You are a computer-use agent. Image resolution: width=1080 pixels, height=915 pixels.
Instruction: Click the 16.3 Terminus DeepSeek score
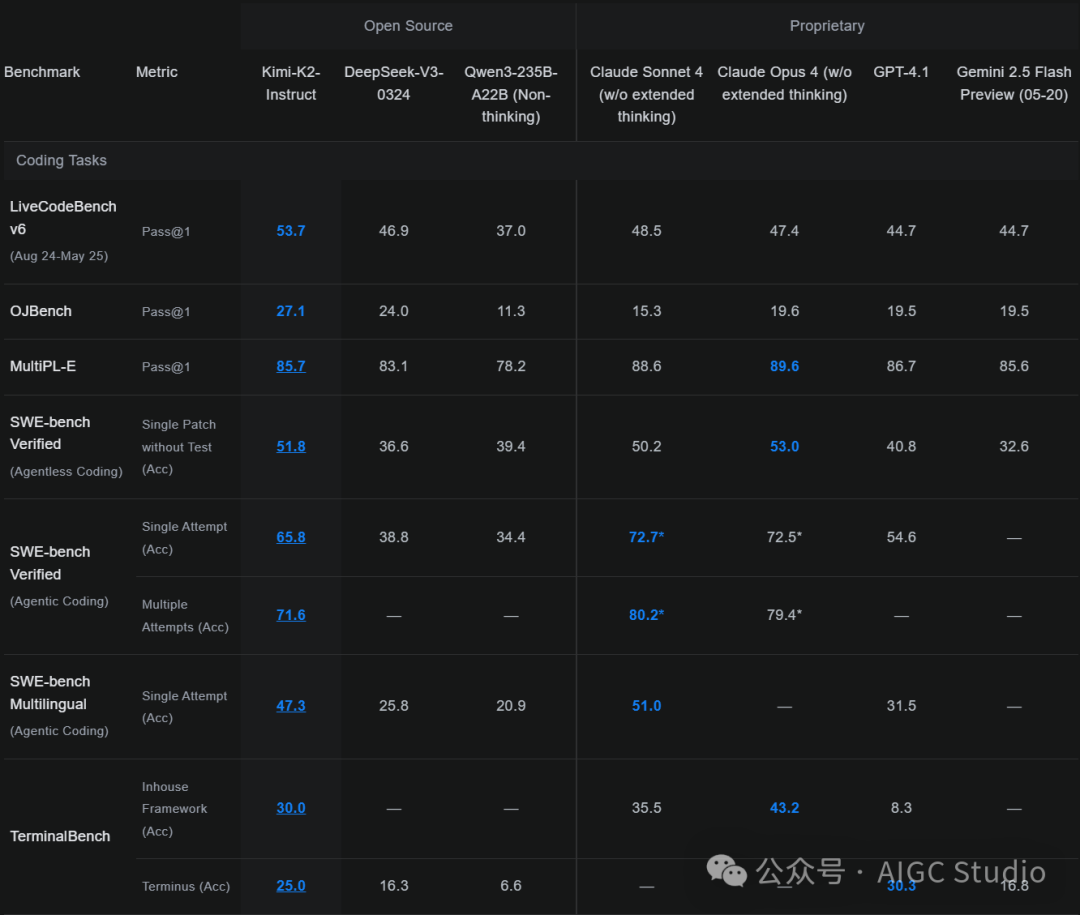(x=393, y=886)
